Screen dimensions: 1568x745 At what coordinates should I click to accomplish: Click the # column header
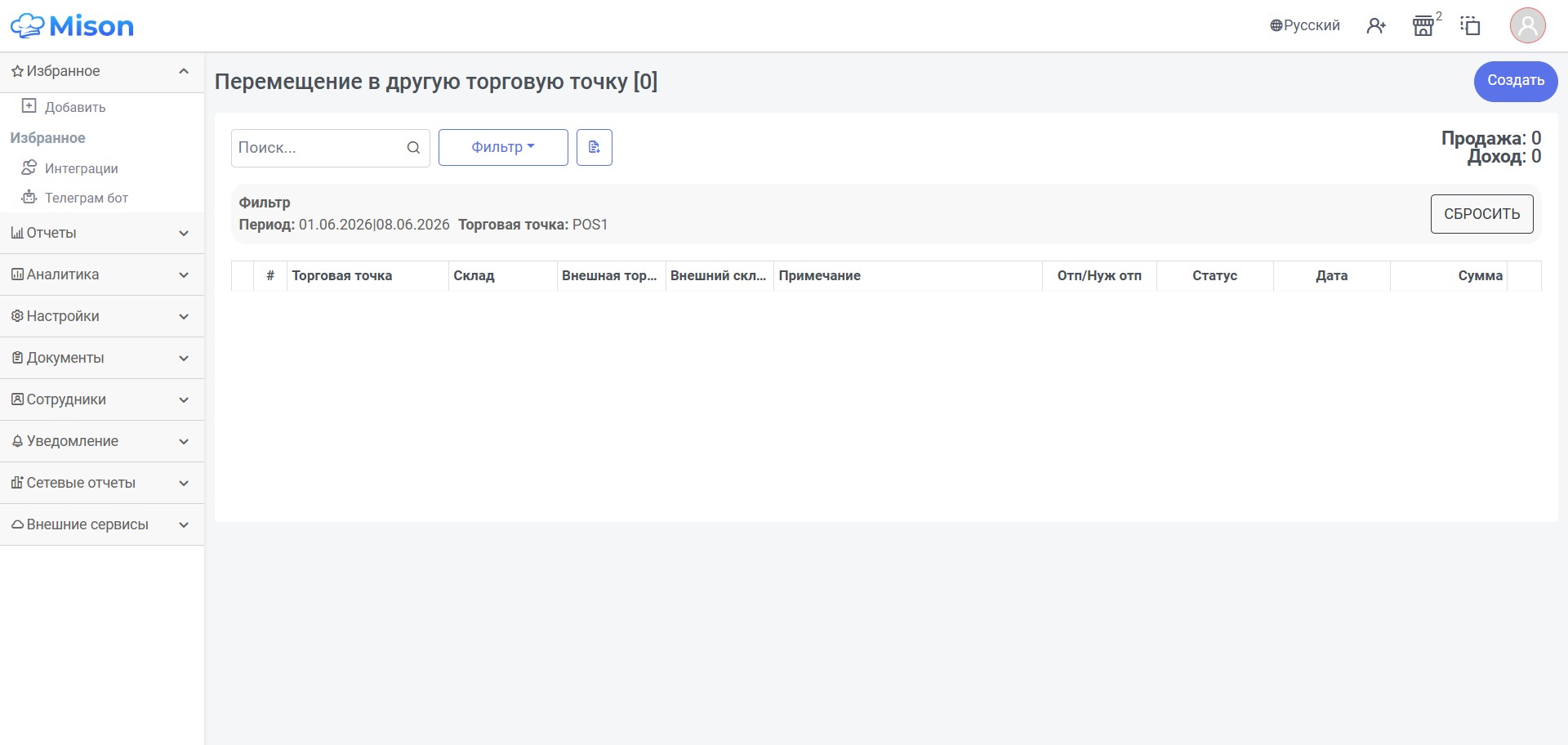[270, 276]
